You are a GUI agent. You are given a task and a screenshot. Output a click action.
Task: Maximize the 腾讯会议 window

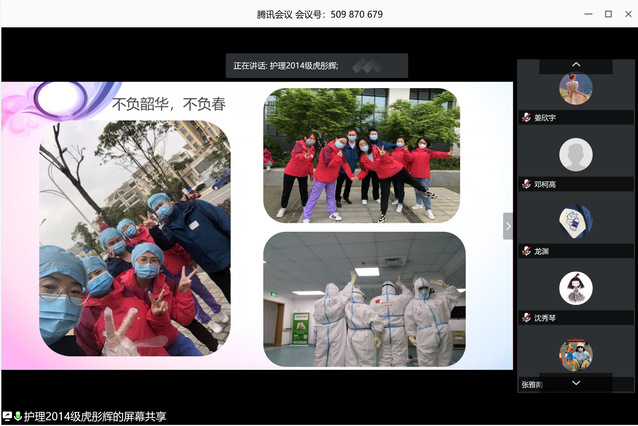(607, 14)
